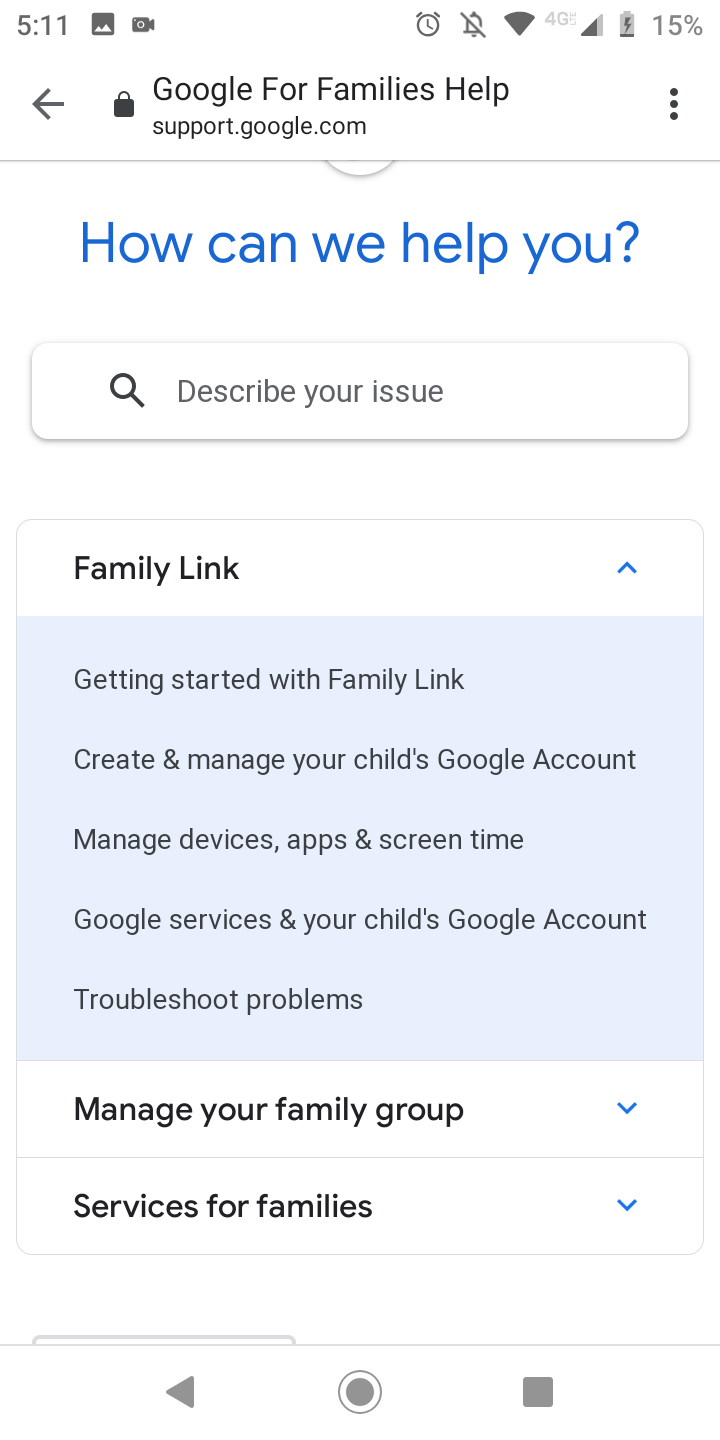Tap the Family Link heading text
720x1440 pixels.
pos(157,569)
